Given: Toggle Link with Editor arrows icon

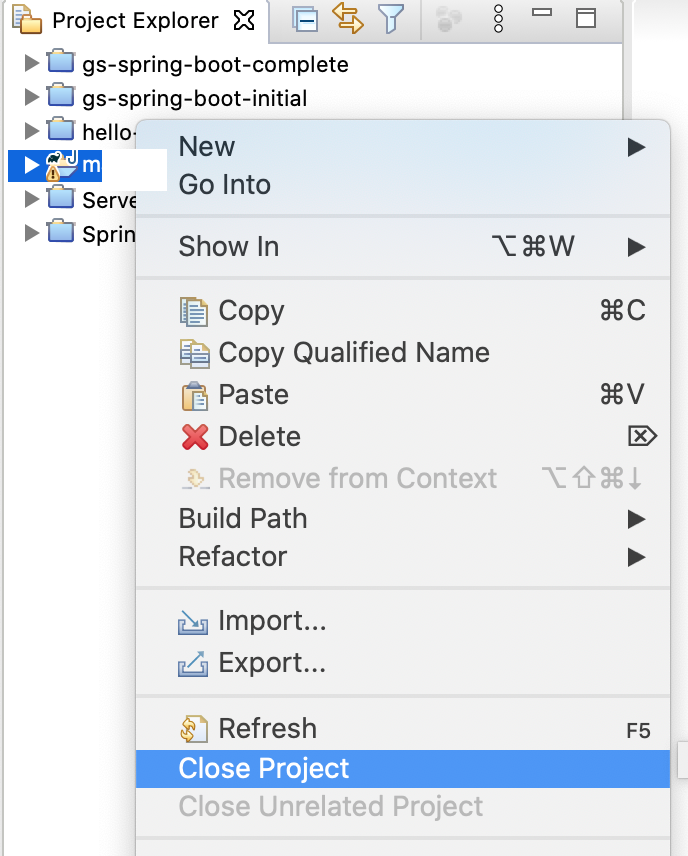Looking at the screenshot, I should click(x=347, y=18).
